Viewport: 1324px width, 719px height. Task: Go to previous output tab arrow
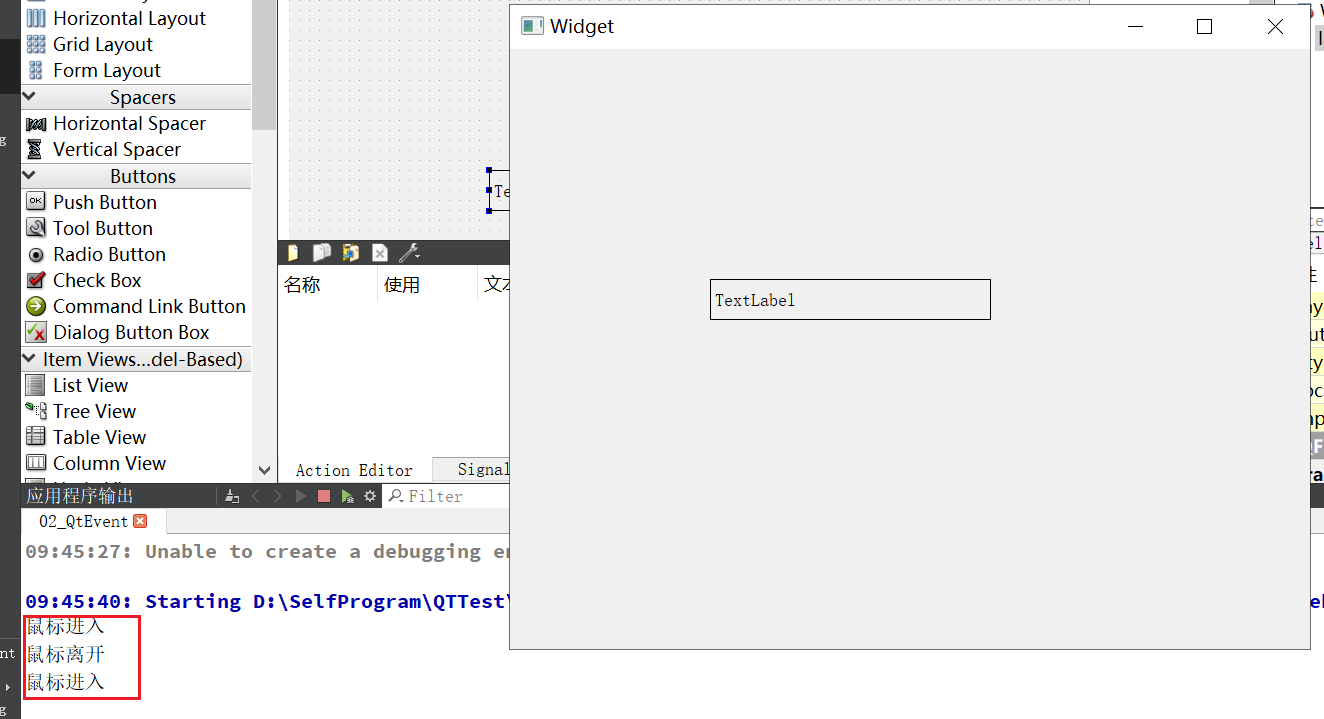255,496
